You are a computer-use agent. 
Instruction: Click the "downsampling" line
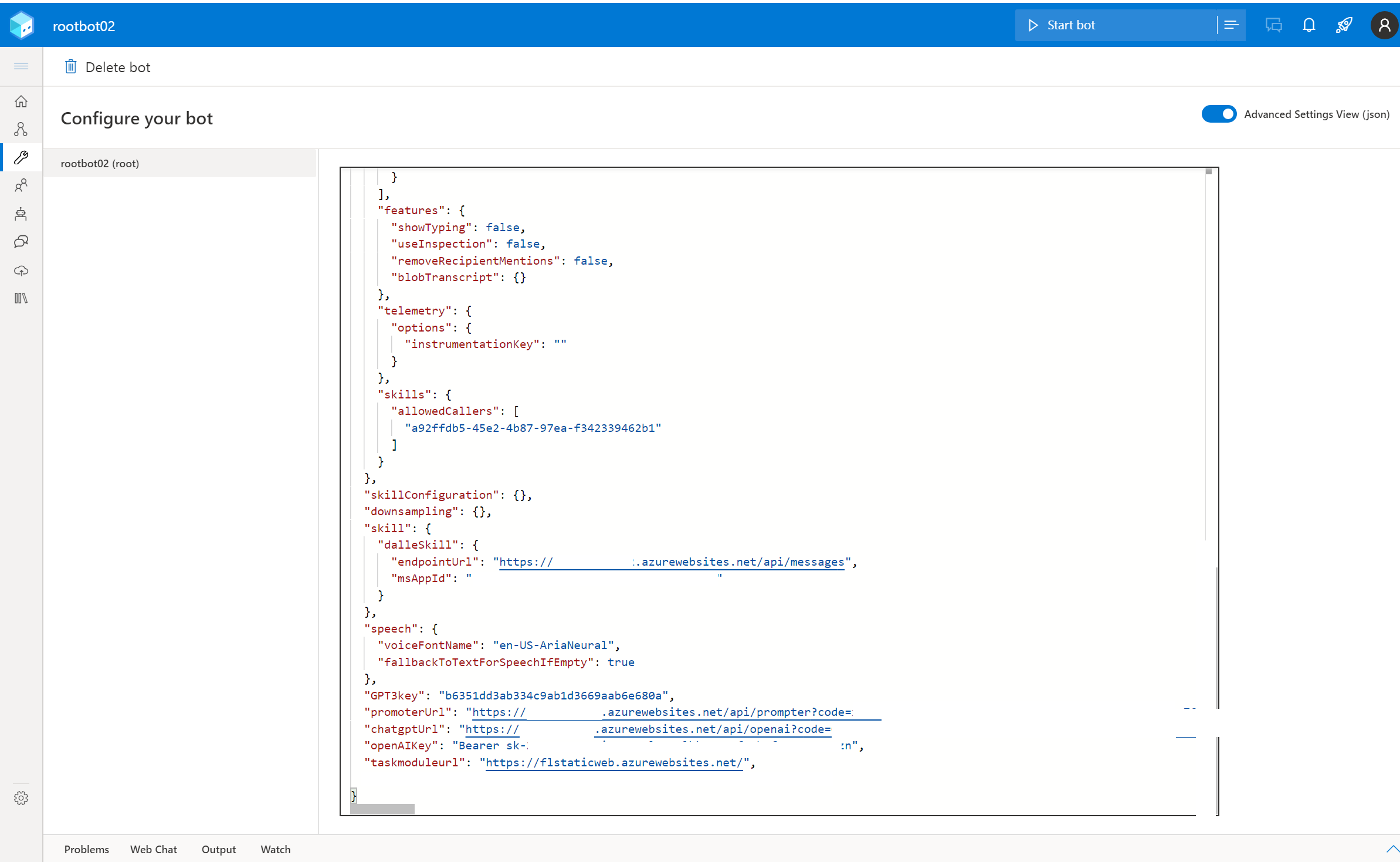[x=428, y=512]
